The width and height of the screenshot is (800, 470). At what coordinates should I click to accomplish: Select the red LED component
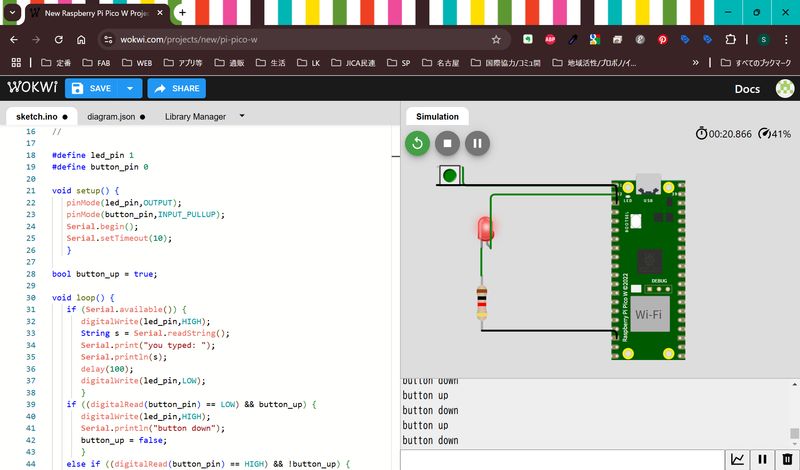point(485,229)
